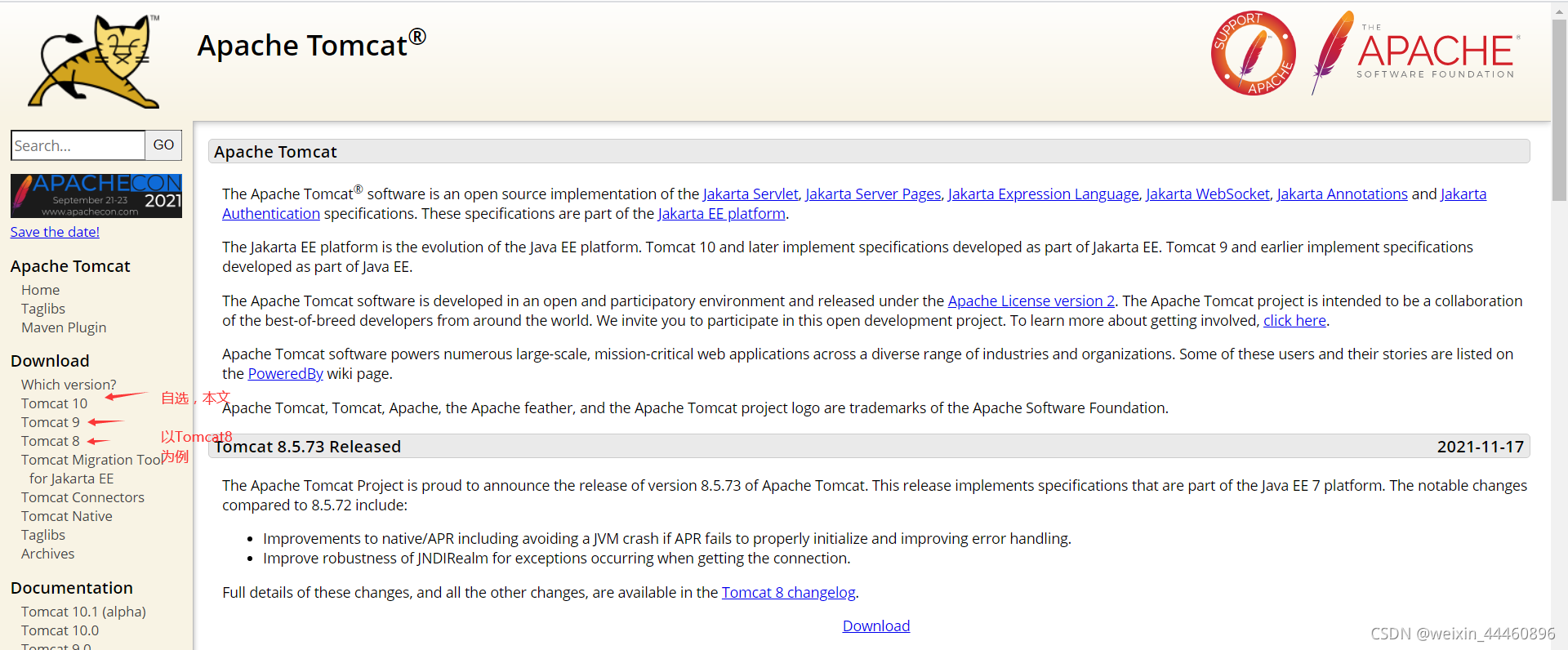Click the GO search button
The width and height of the screenshot is (1568, 650).
tap(163, 145)
